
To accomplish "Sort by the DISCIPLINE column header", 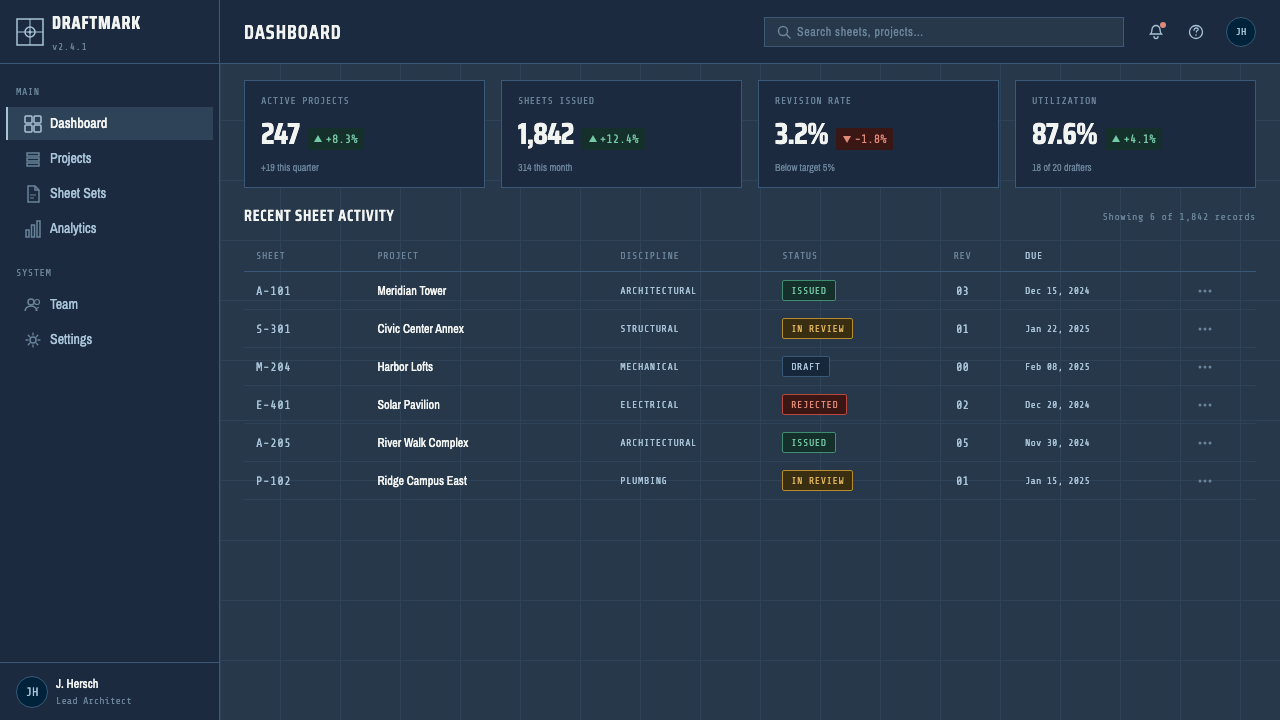I will (650, 256).
